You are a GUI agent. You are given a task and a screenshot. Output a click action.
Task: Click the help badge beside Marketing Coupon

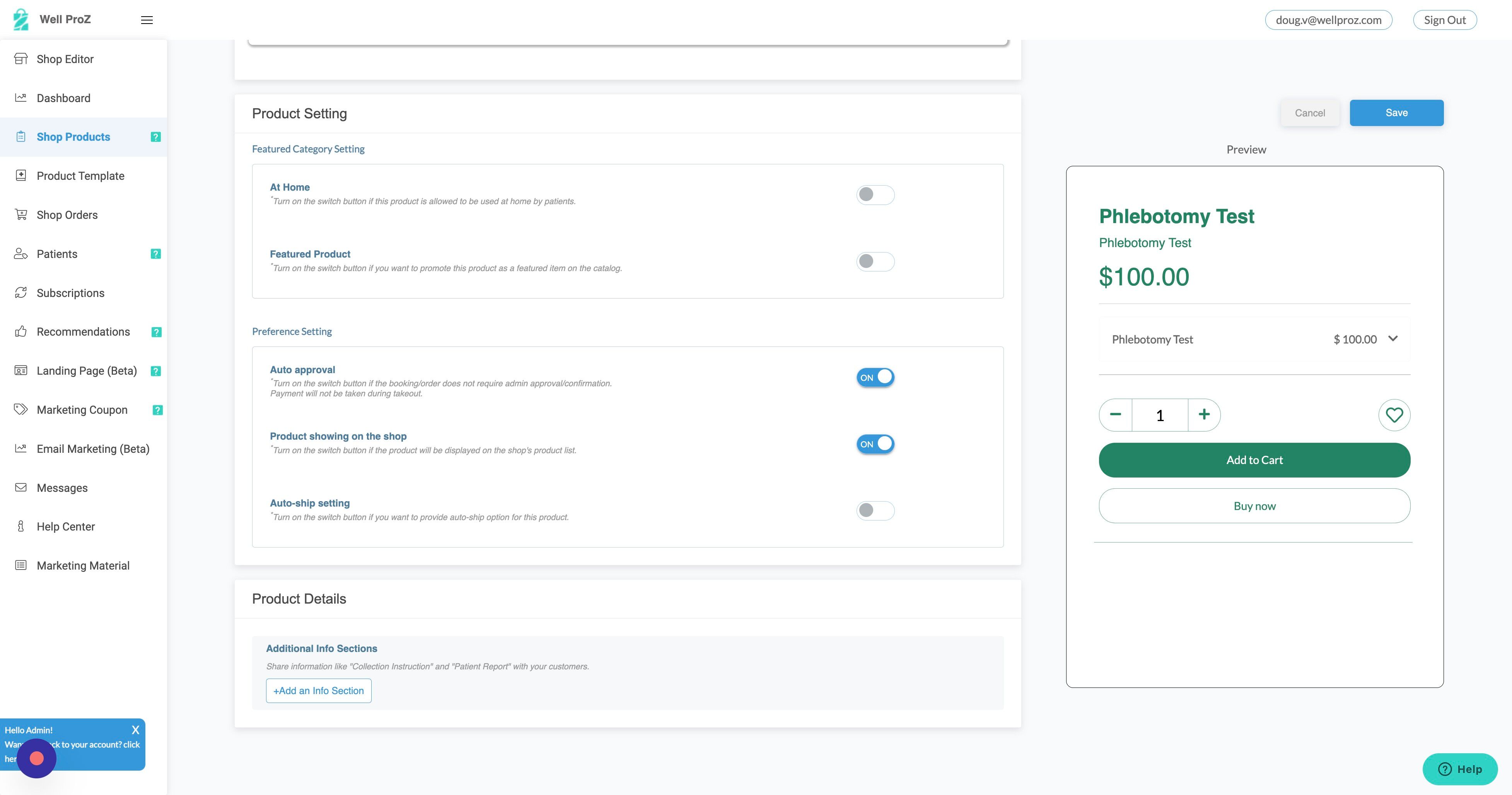point(157,410)
